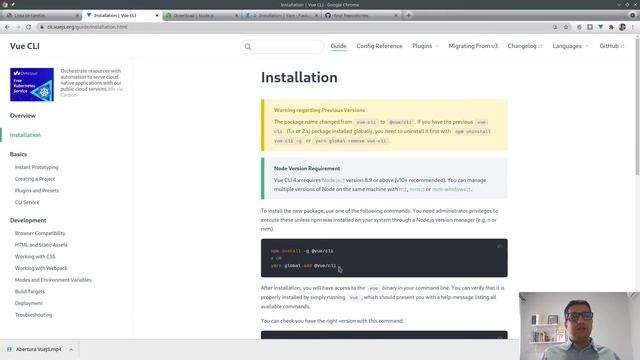Click the page vertical scrollbar
Screen dimensions: 640x360
[x=637, y=106]
